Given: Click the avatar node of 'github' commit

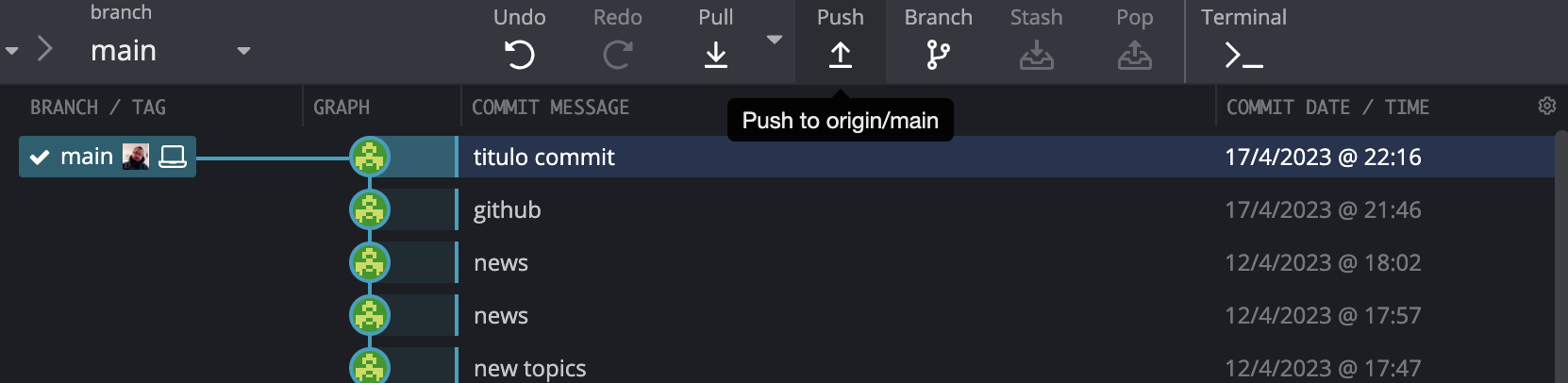Looking at the screenshot, I should (370, 209).
